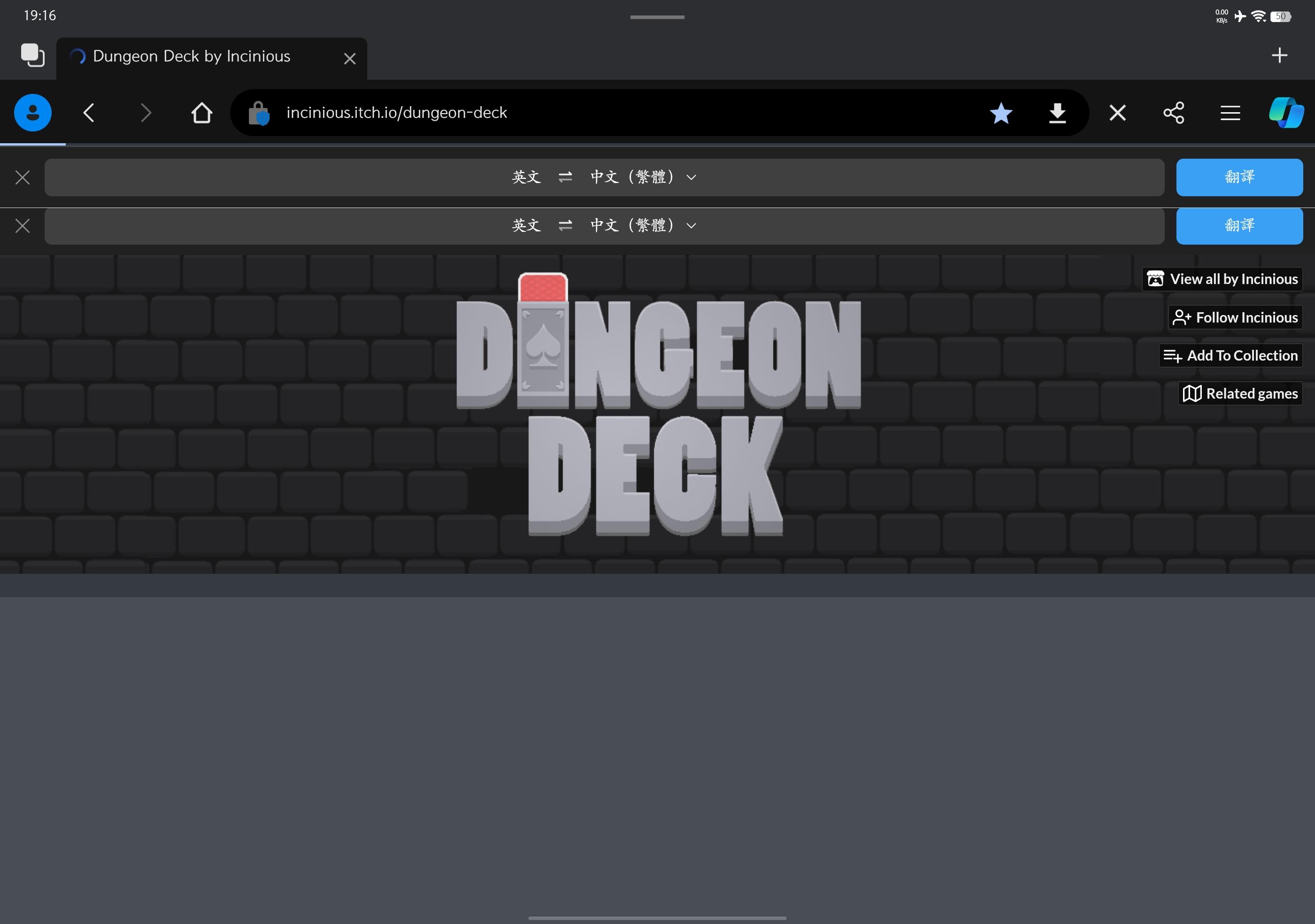The height and width of the screenshot is (924, 1315).
Task: Dismiss the lower translation bar
Action: (23, 226)
